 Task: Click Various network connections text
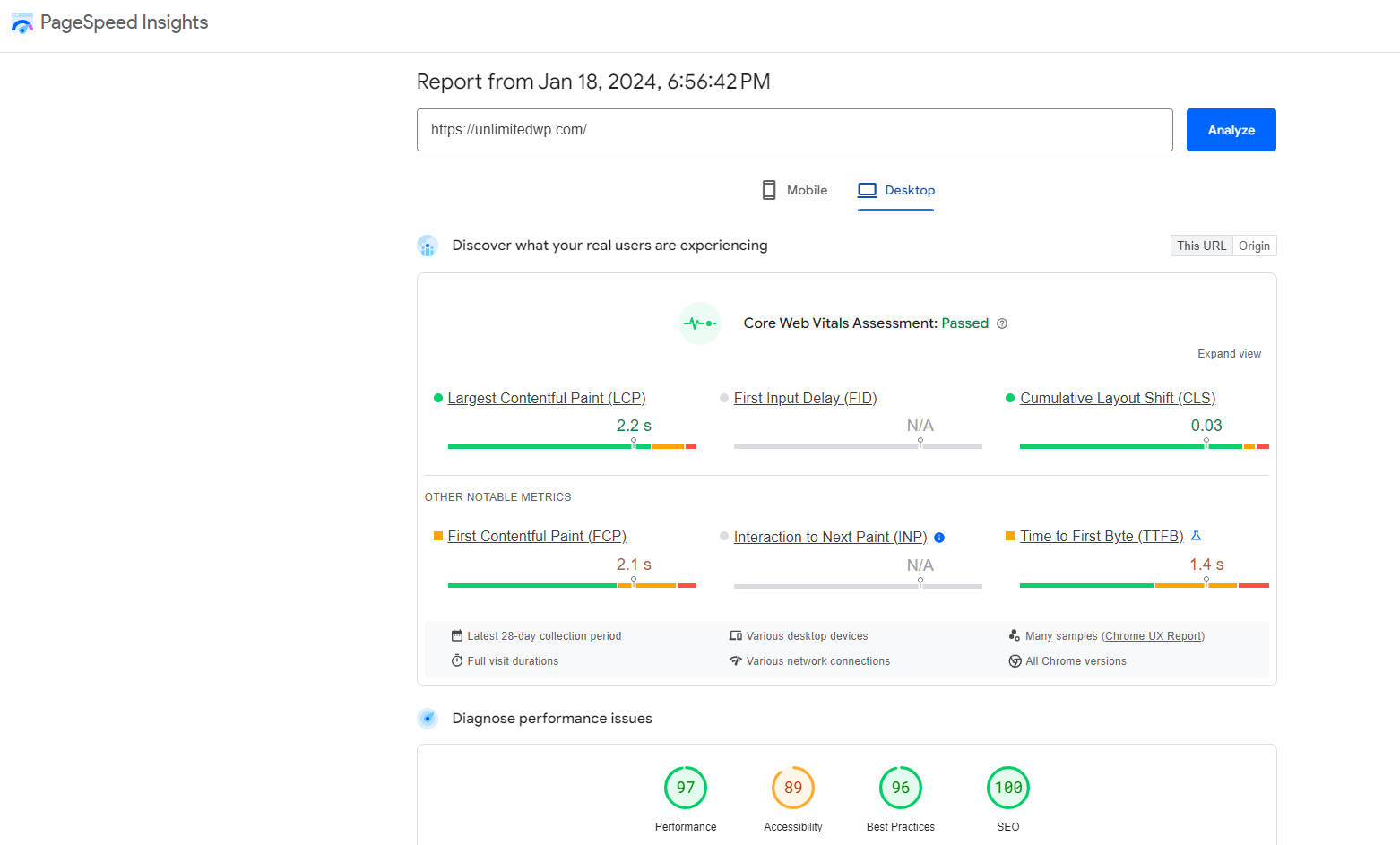pos(818,661)
